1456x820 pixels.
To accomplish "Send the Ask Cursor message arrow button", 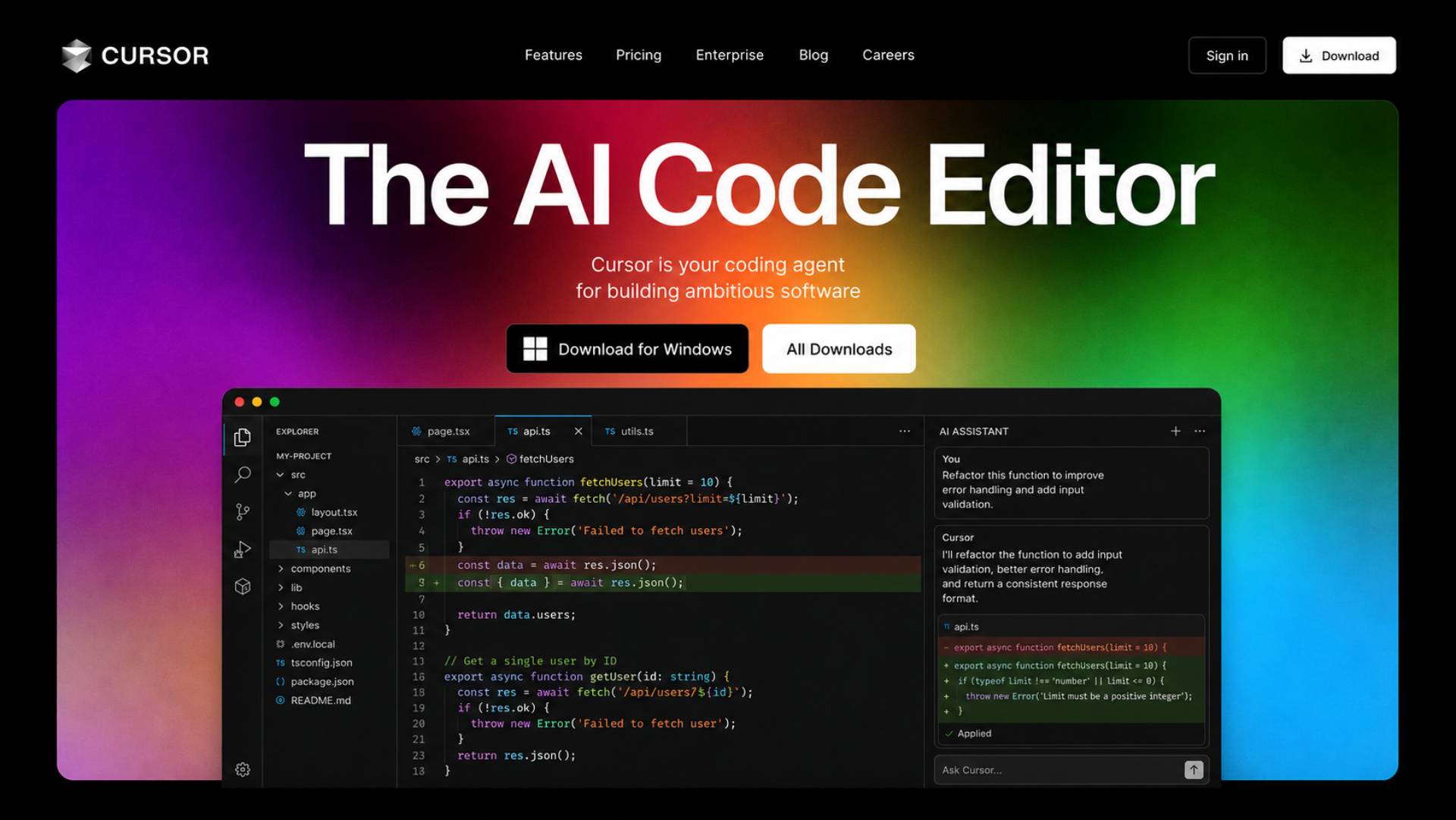I will [1194, 770].
